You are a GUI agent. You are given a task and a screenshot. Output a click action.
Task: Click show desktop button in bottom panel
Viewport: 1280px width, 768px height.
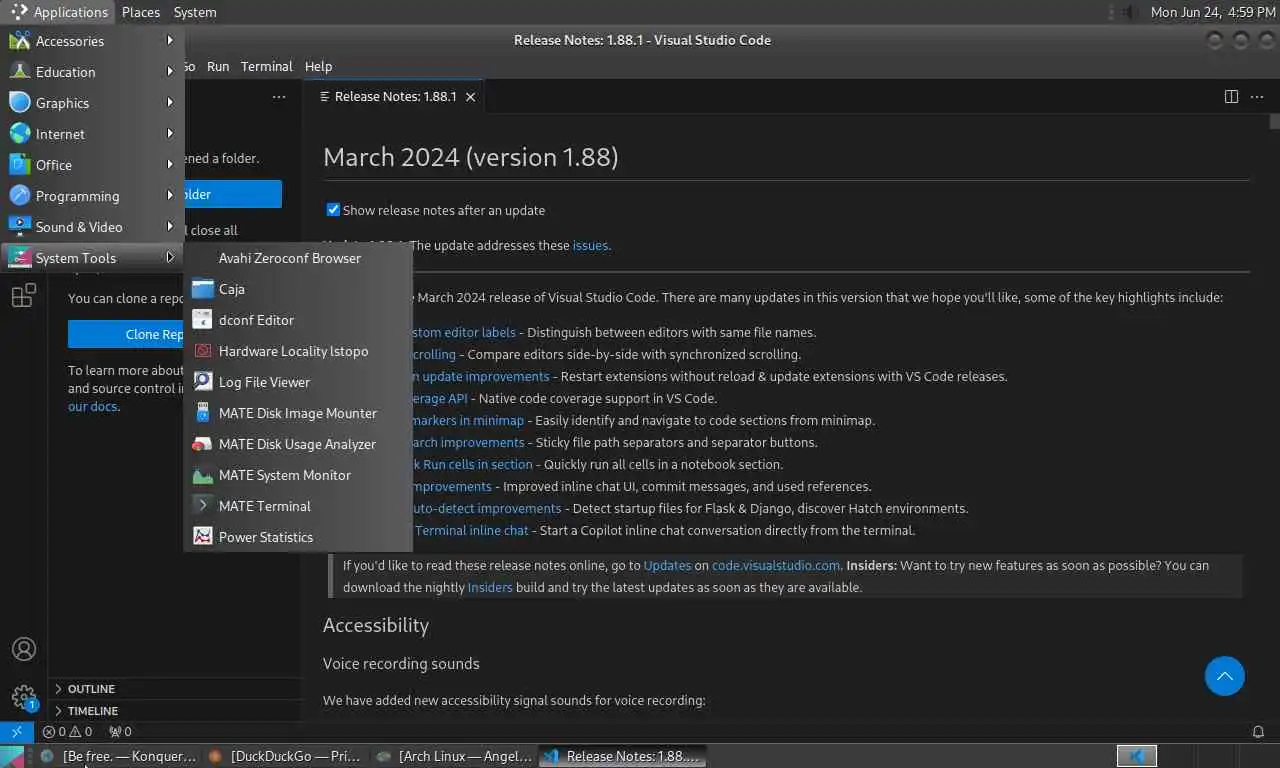pyautogui.click(x=11, y=756)
